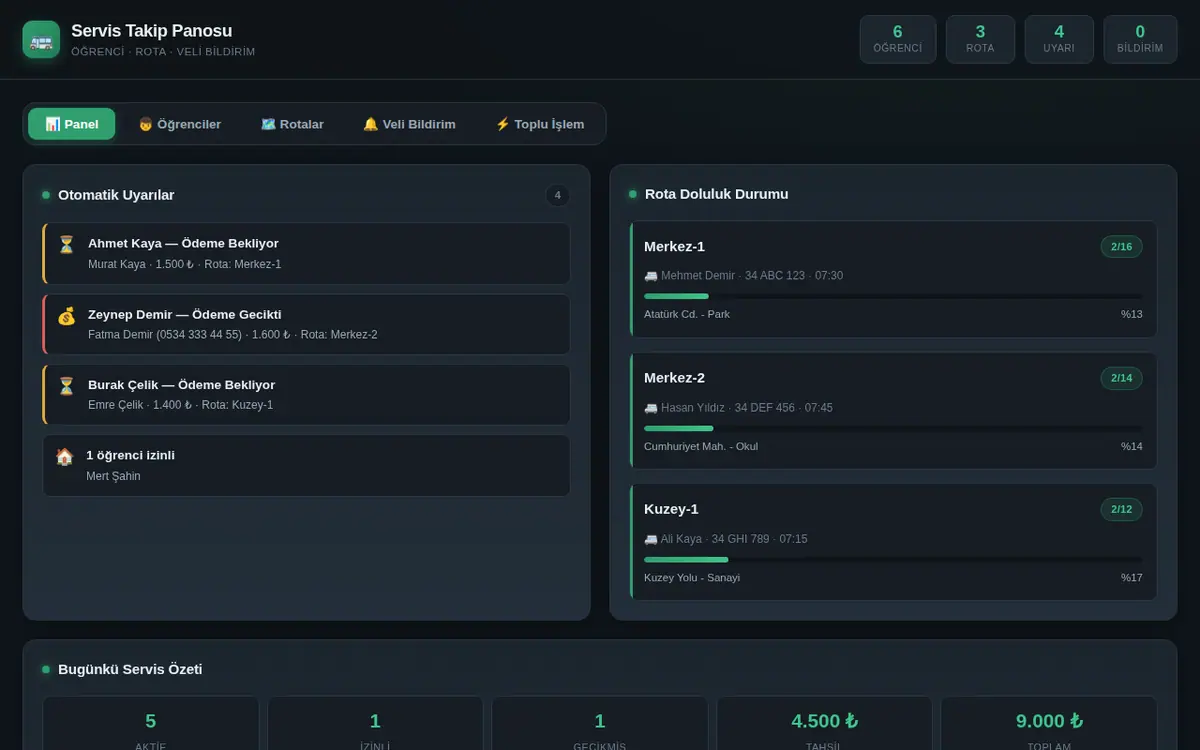
Task: Click the Servis Takip Panosu title
Action: coord(151,31)
